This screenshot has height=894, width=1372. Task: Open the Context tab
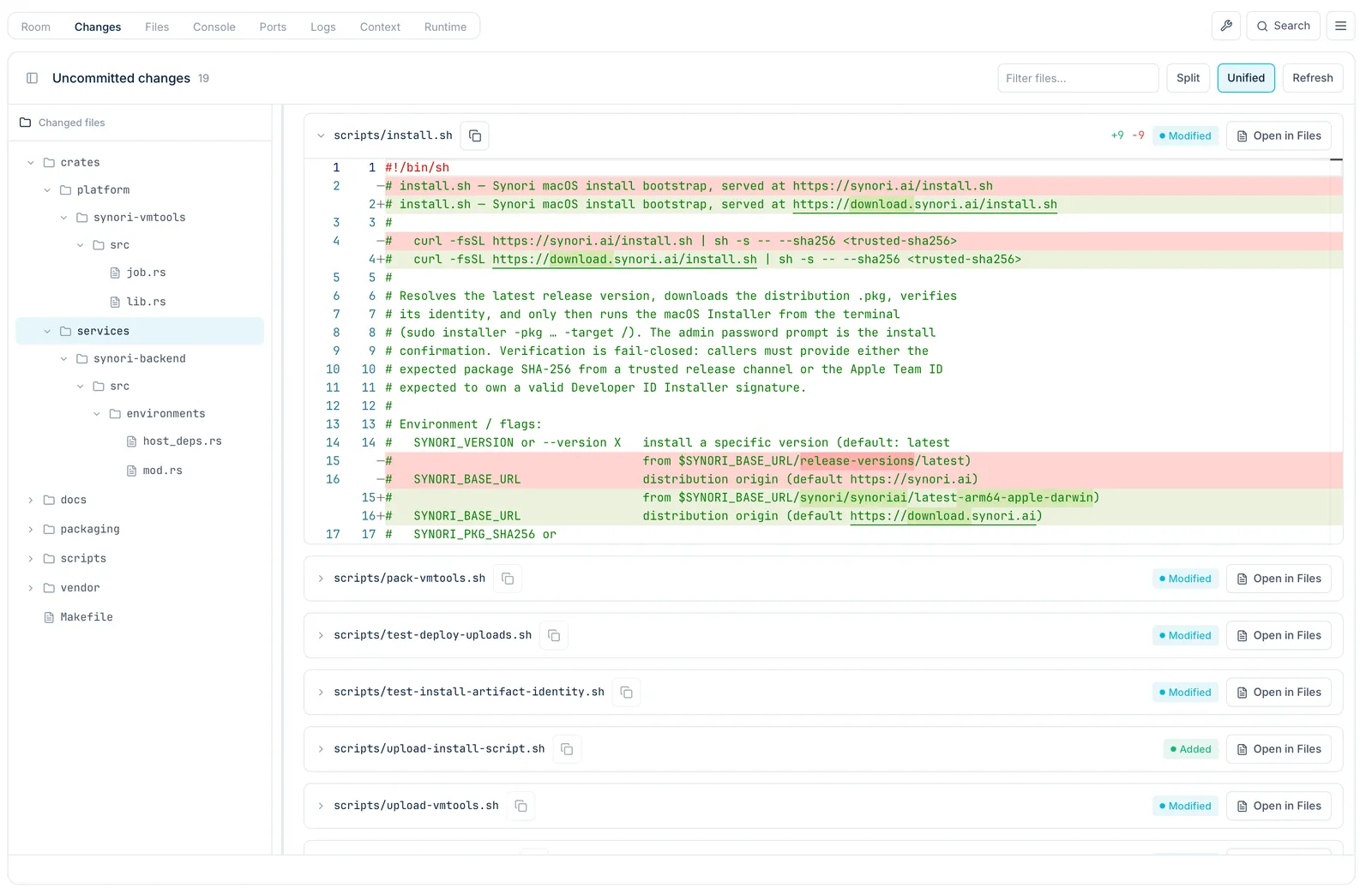tap(380, 27)
